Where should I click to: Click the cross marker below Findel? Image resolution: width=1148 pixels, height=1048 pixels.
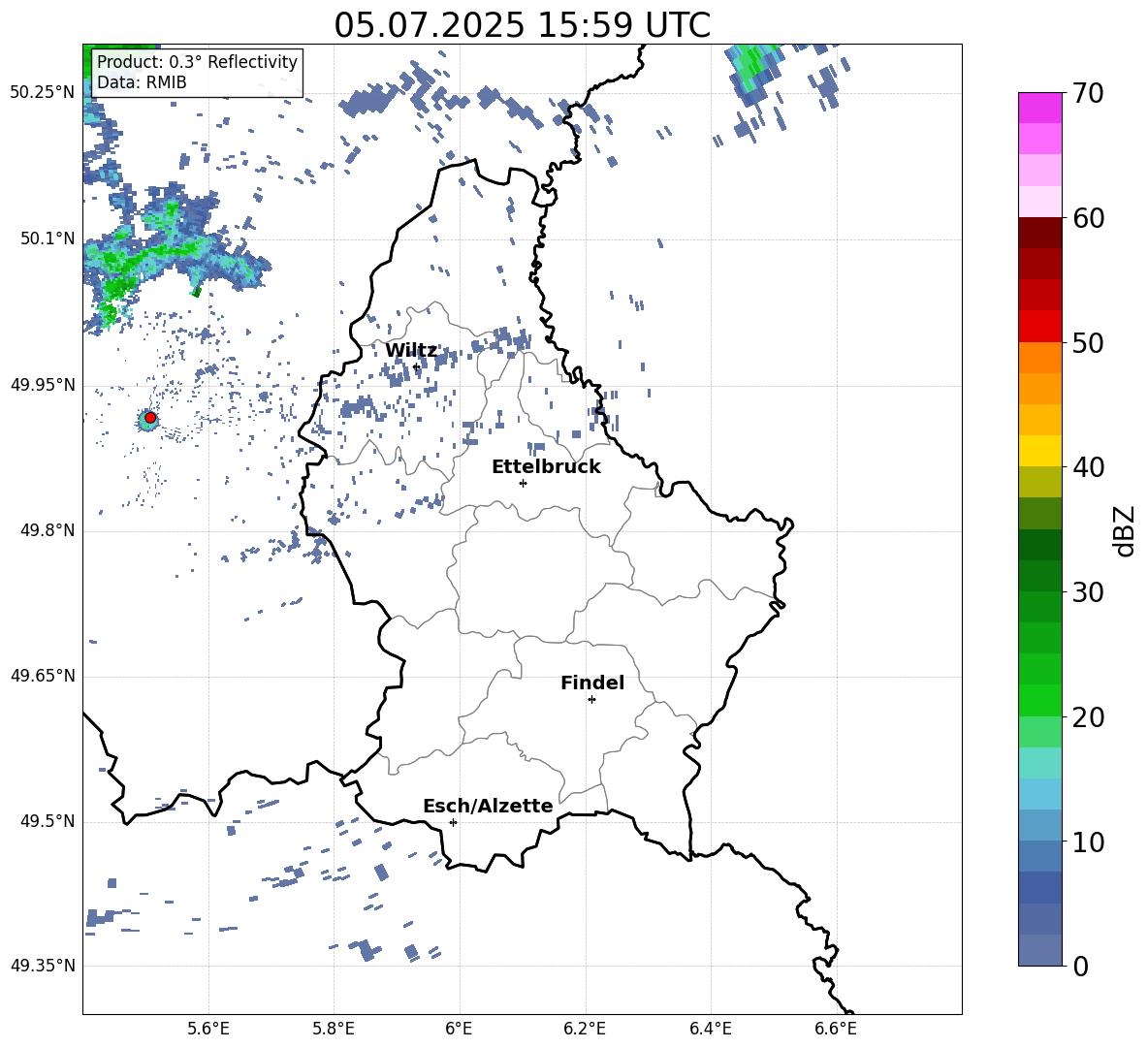(x=591, y=700)
